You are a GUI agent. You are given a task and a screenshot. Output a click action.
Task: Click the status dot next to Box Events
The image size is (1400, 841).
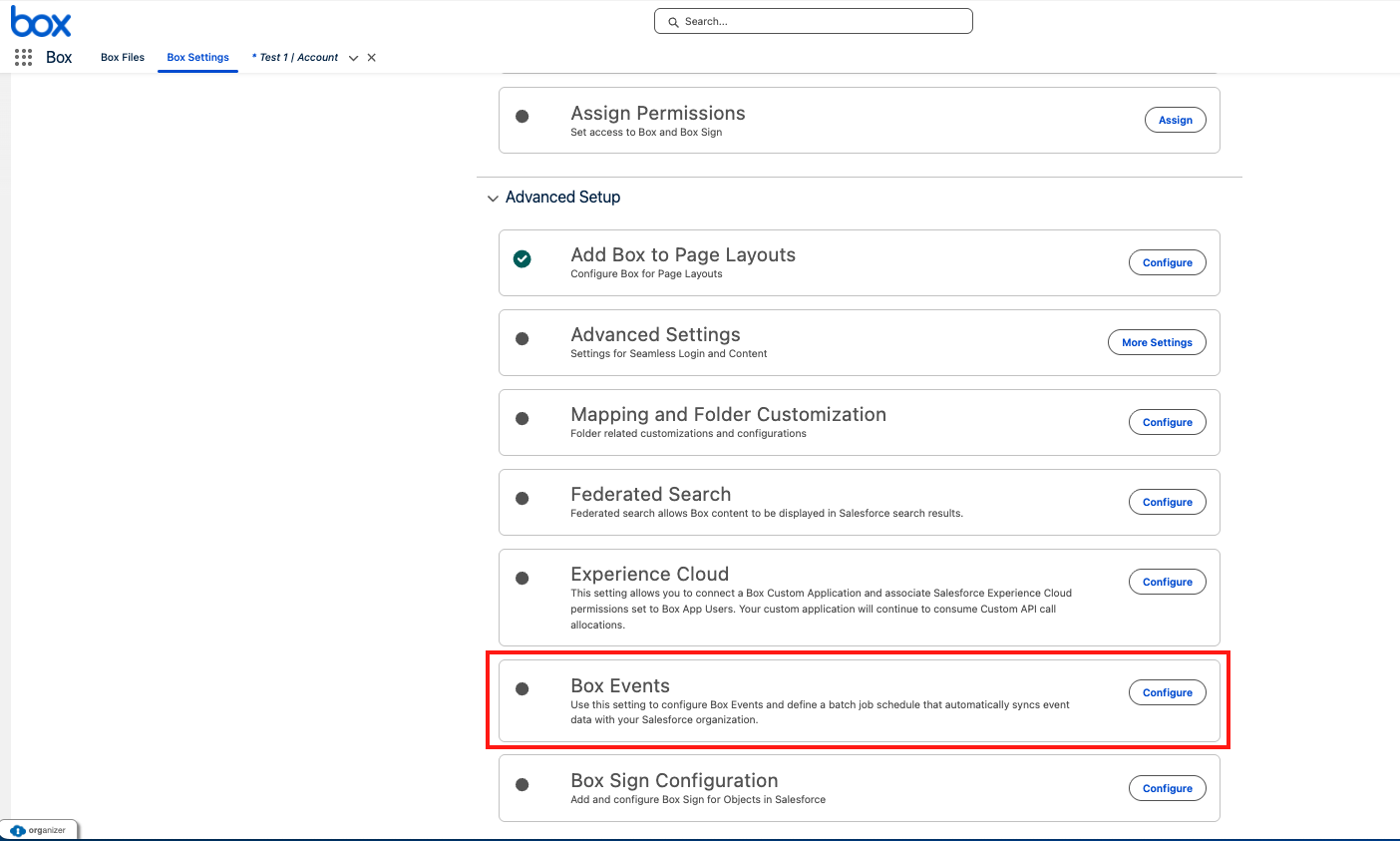coord(522,689)
